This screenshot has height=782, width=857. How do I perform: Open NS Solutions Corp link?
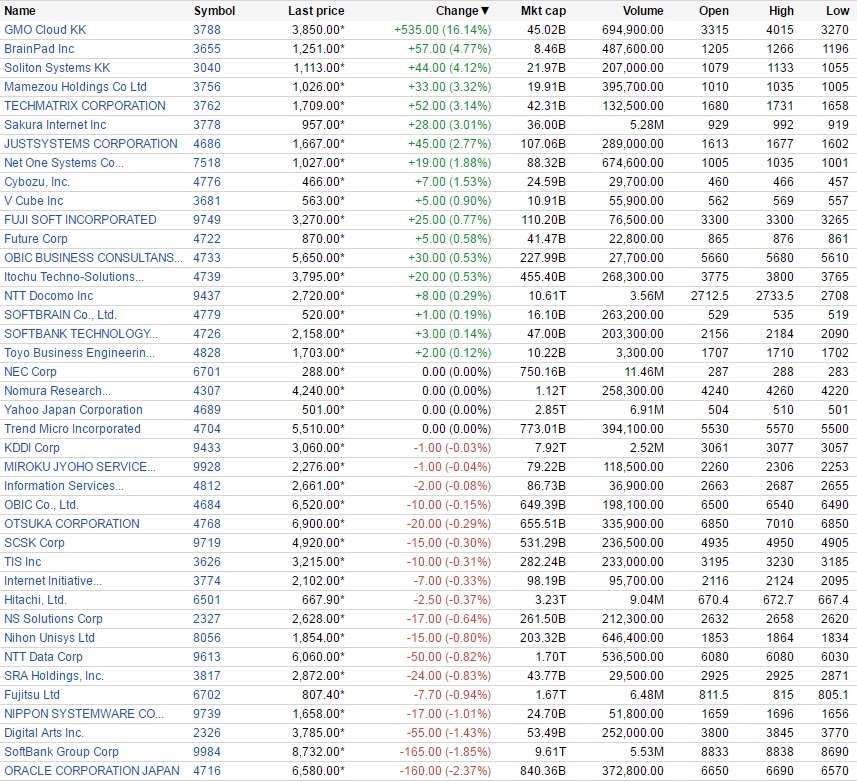(53, 619)
